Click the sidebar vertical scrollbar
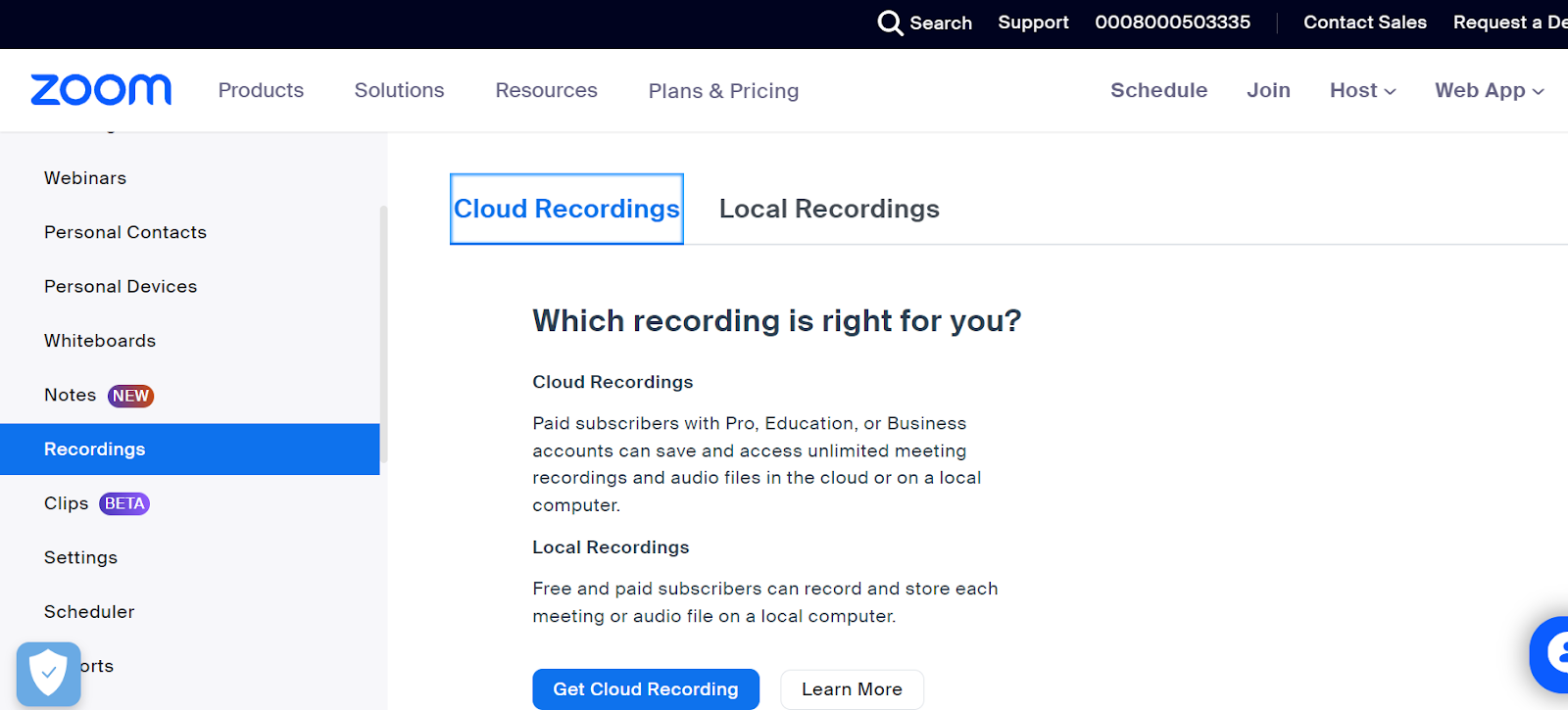Screen dimensions: 1568x710 pyautogui.click(x=383, y=333)
